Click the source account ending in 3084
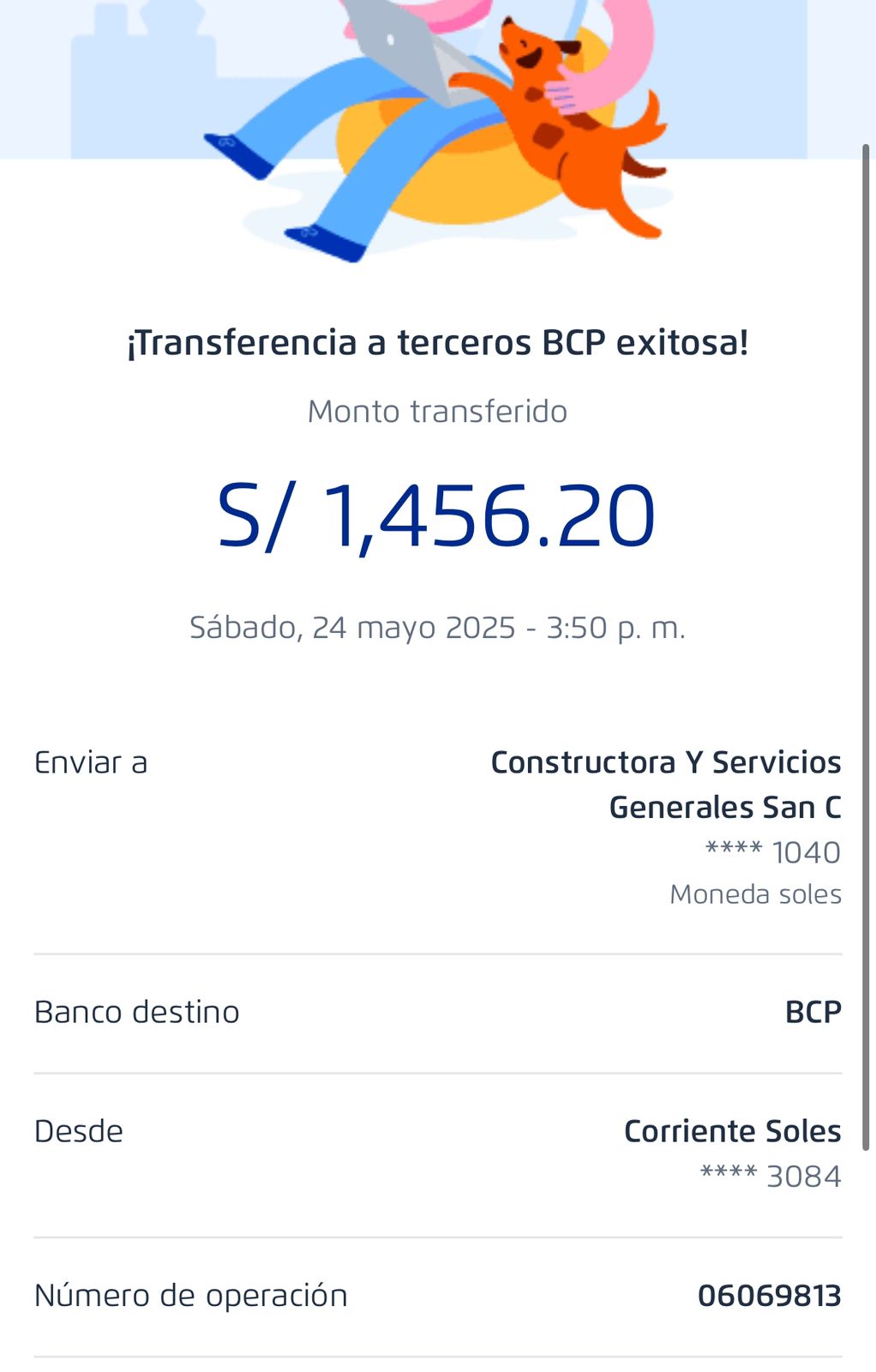This screenshot has width=876, height=1372. coord(770,1176)
